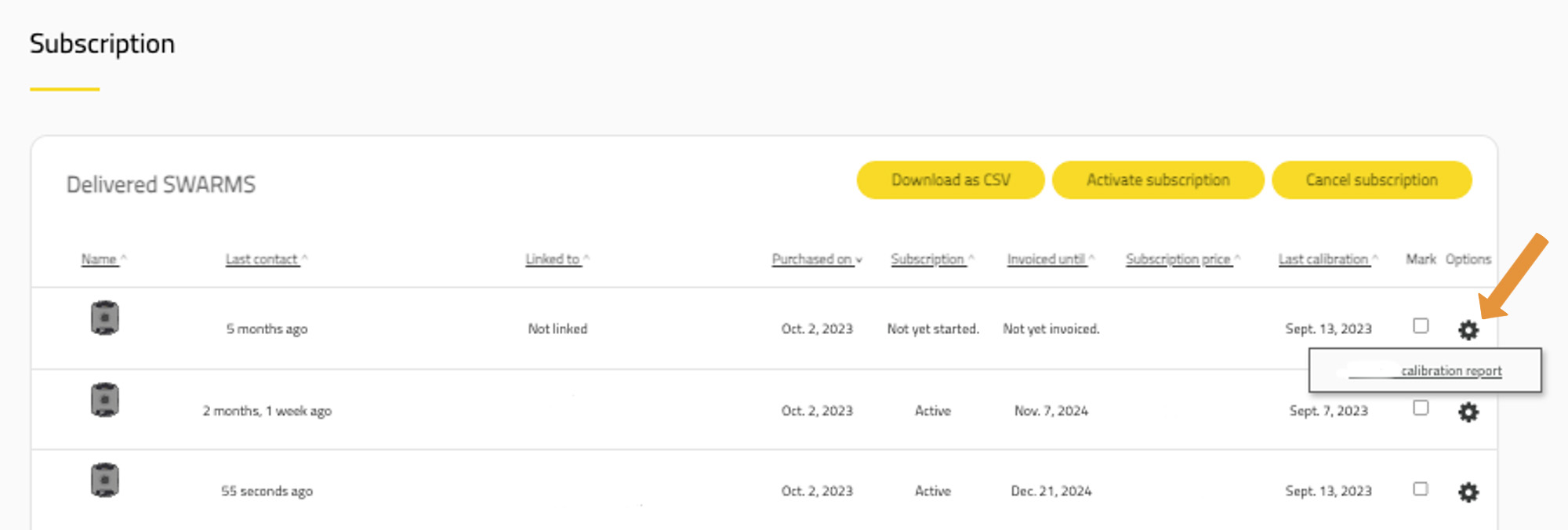Open options gear for first SWARM row
This screenshot has width=1568, height=530.
[1468, 330]
